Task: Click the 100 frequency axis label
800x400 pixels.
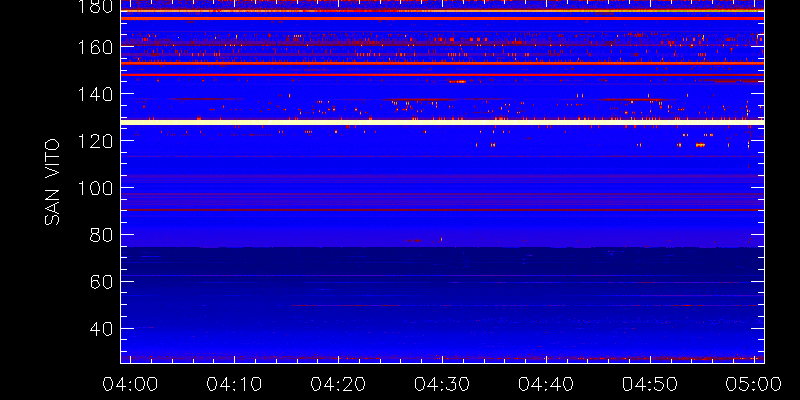Action: pos(95,188)
